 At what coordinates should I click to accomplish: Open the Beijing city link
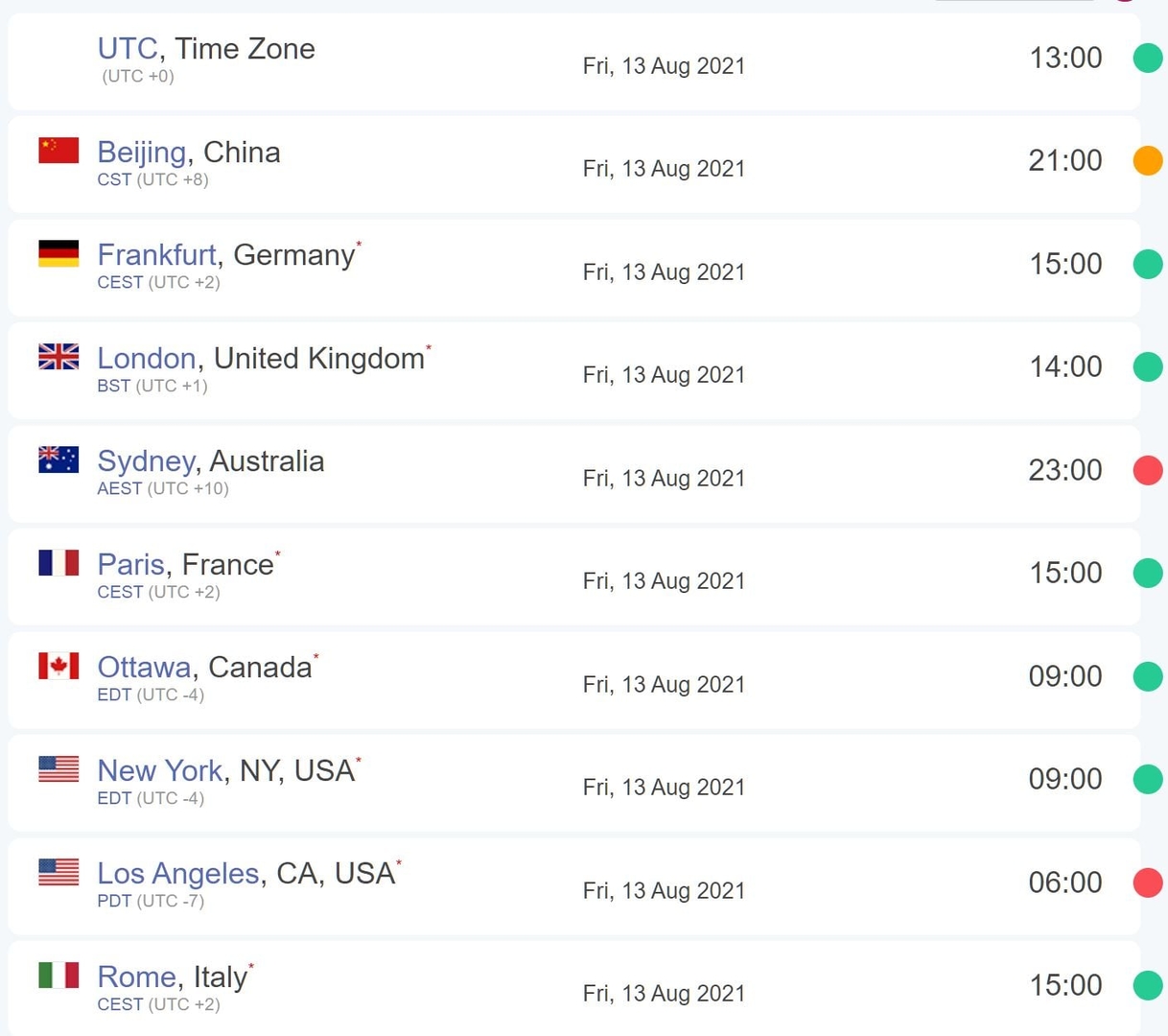coord(142,152)
